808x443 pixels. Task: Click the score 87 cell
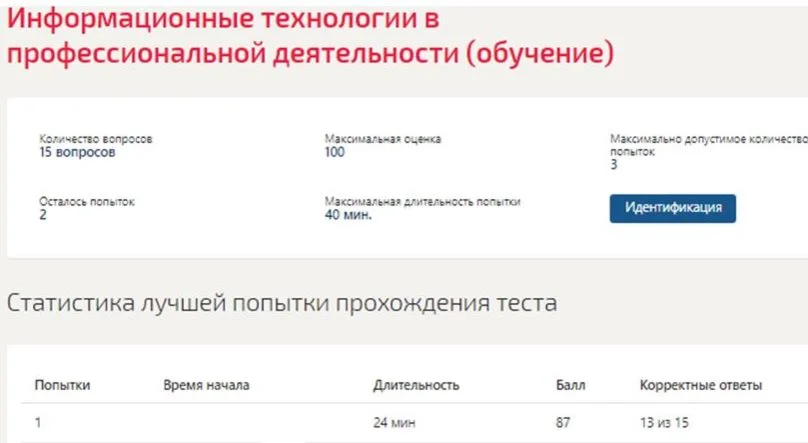point(564,423)
